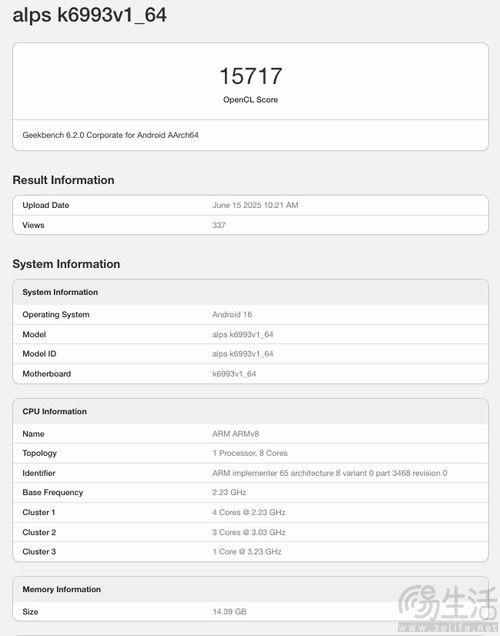This screenshot has height=636, width=500.
Task: Select the Identifier ARM implementer 65 text
Action: pyautogui.click(x=330, y=473)
